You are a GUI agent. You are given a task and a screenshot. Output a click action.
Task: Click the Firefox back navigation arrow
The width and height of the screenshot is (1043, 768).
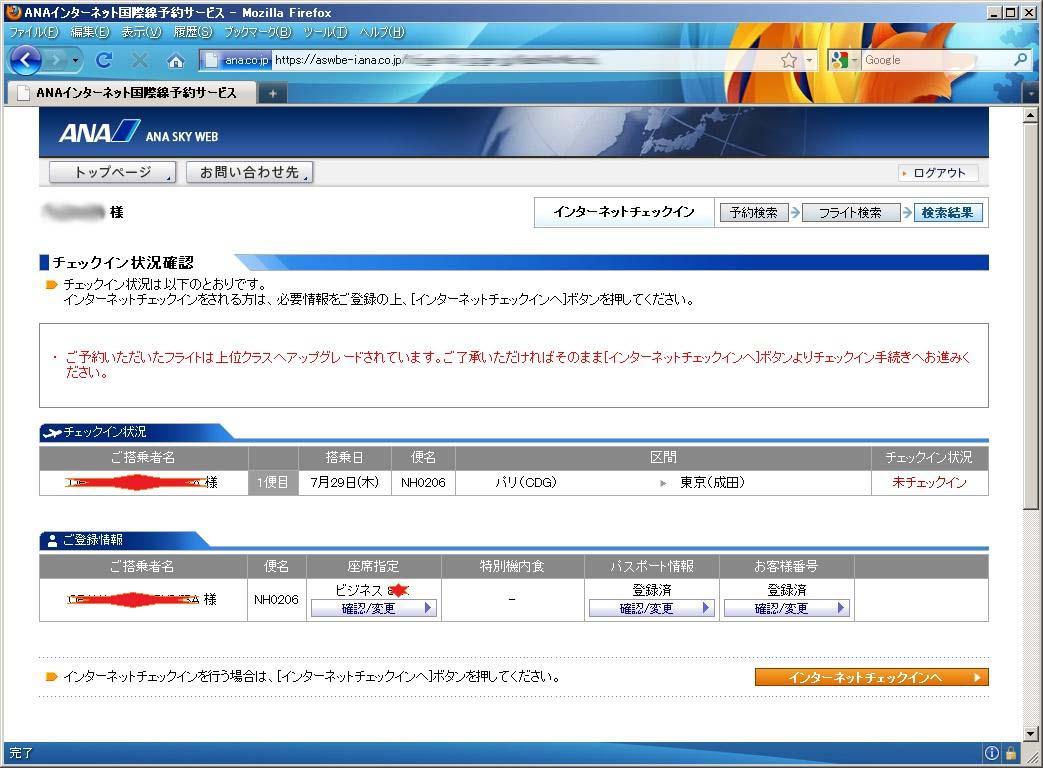25,60
